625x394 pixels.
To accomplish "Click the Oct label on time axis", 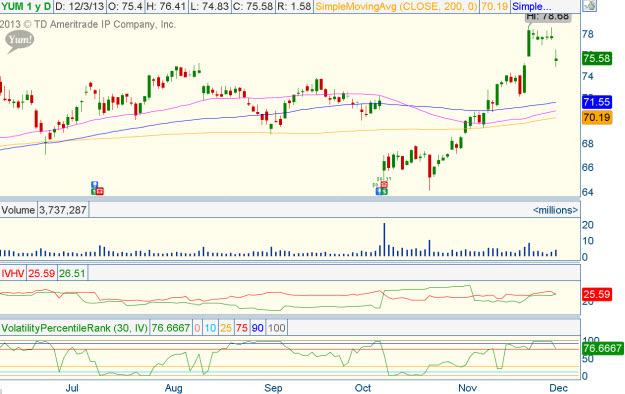I will (x=363, y=388).
